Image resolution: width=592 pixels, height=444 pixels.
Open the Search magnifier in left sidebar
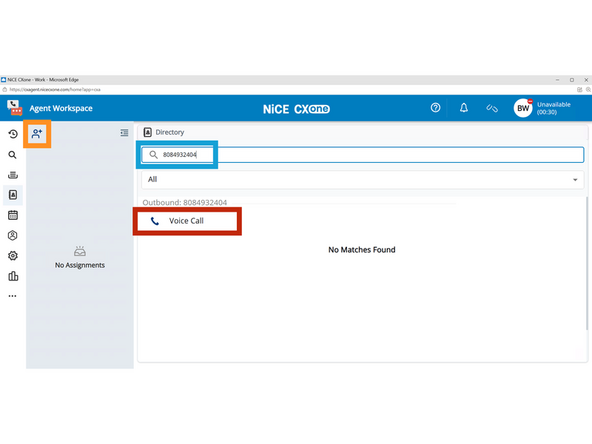coord(12,155)
